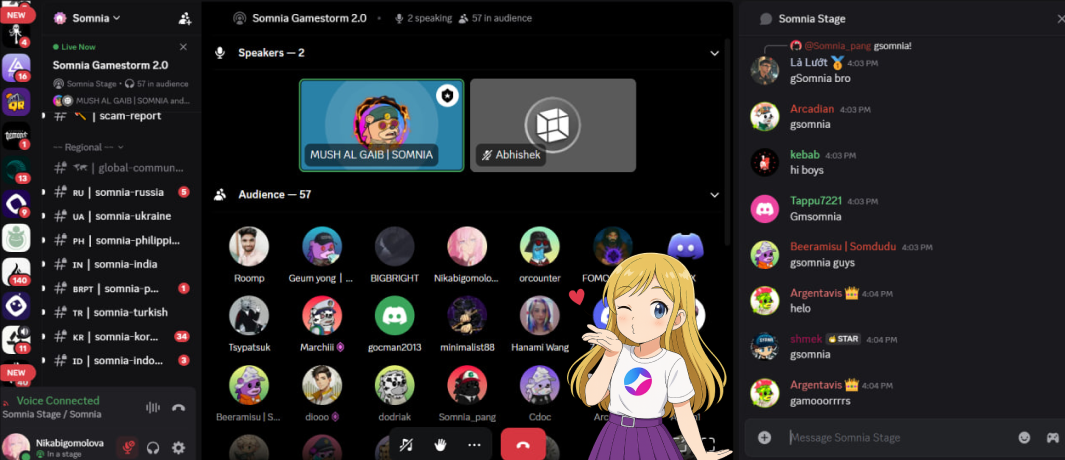Screen dimensions: 1065x460
Task: Toggle microphone mute in user panel
Action: coord(127,448)
